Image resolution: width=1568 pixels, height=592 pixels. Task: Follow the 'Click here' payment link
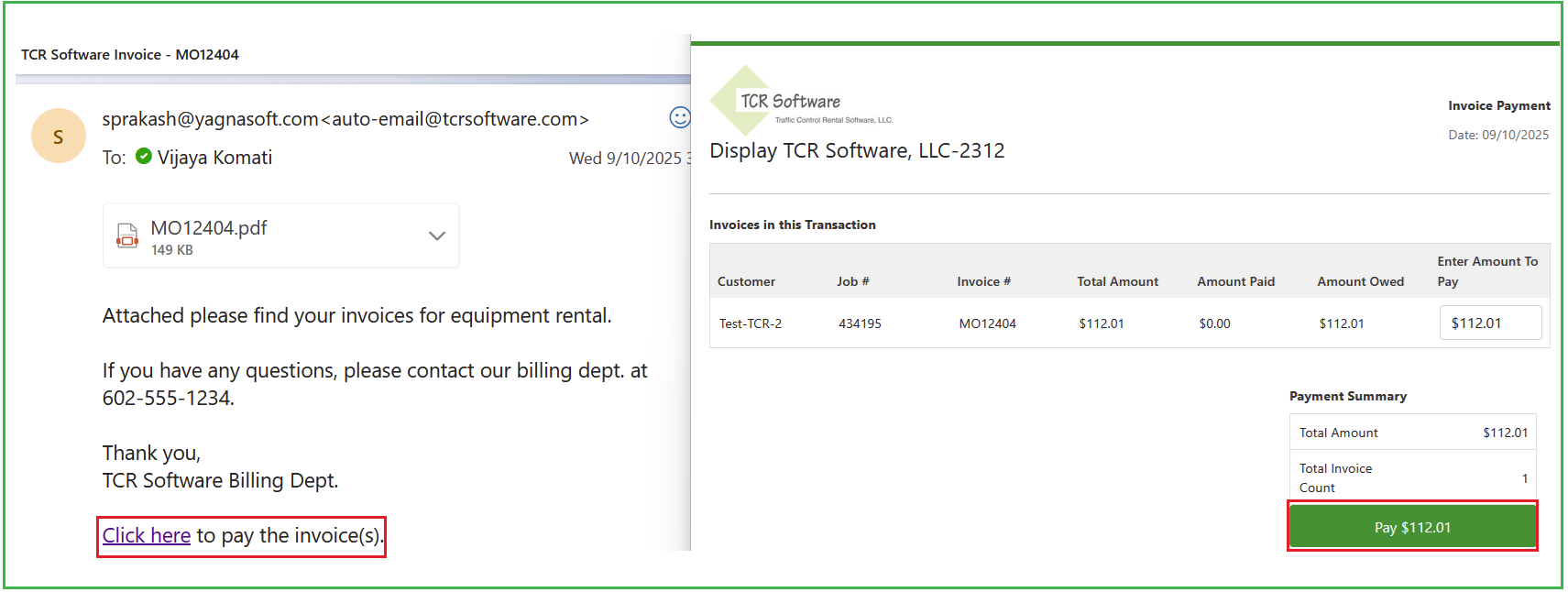click(147, 535)
